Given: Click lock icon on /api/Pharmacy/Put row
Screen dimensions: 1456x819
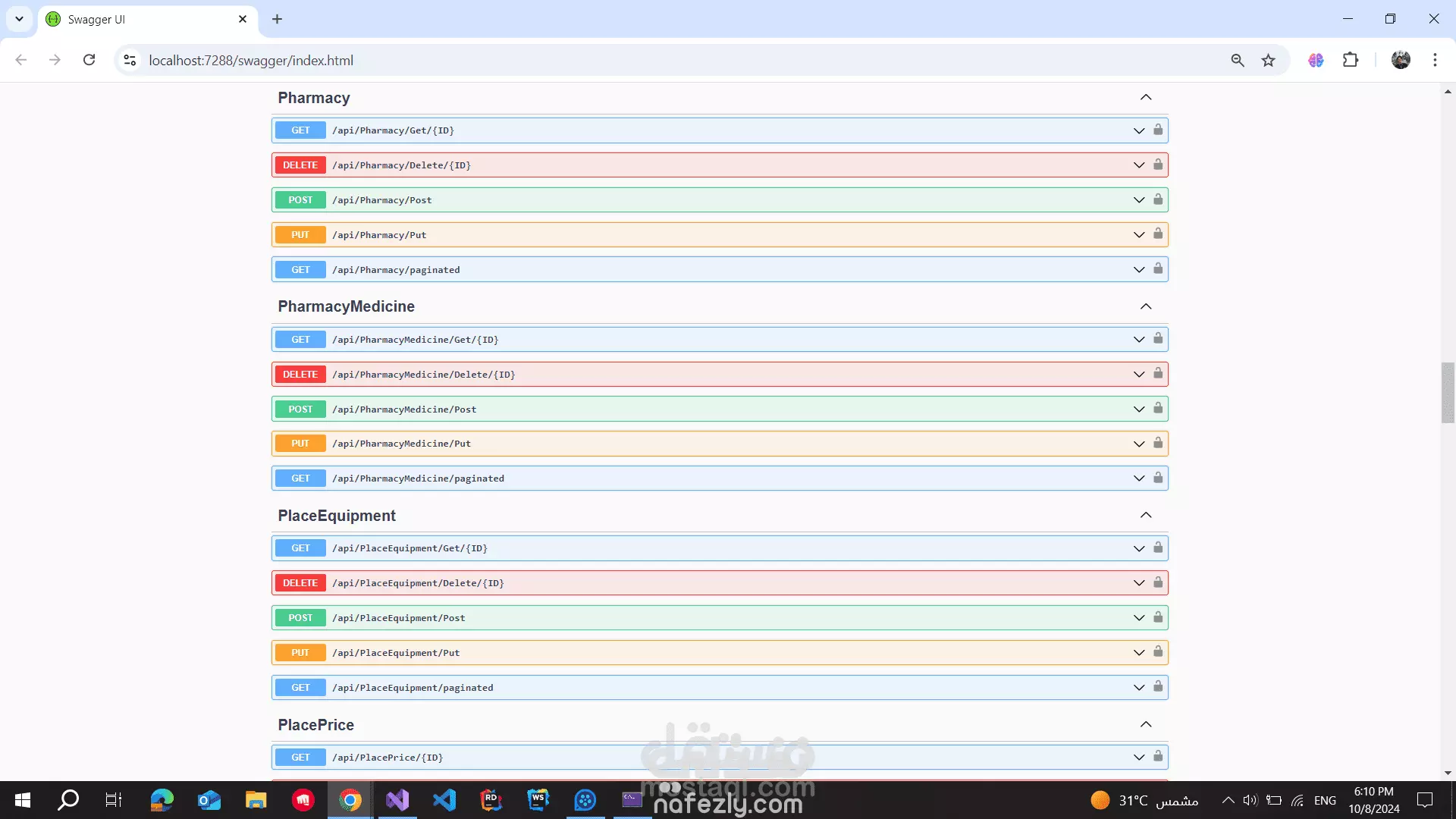Looking at the screenshot, I should [1158, 234].
